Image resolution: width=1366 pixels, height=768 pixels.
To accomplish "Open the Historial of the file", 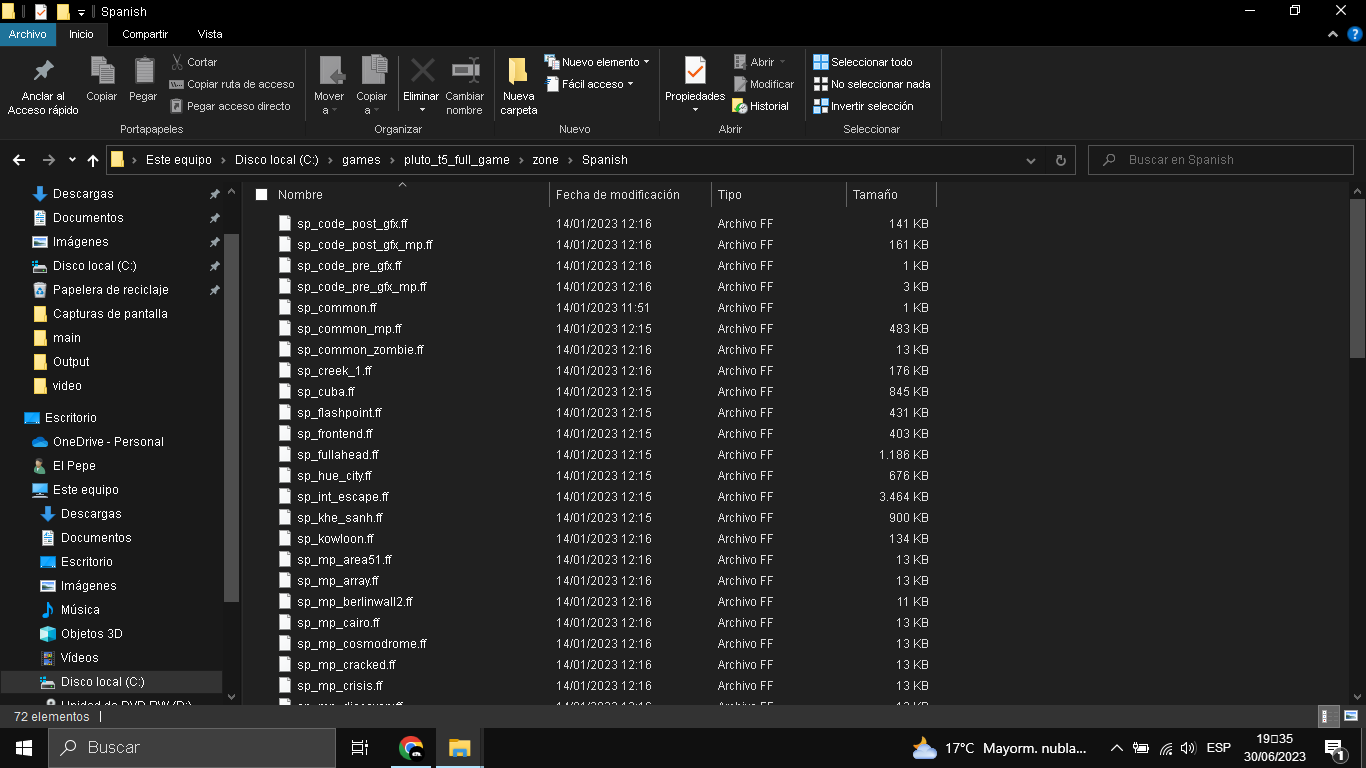I will click(x=761, y=106).
